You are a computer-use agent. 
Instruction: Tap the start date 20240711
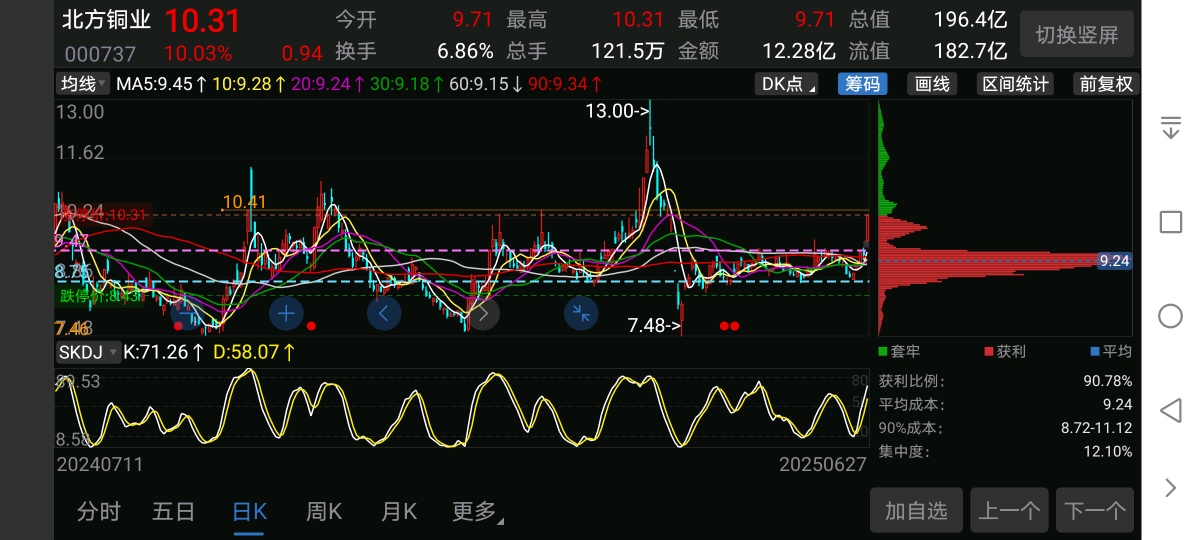100,465
